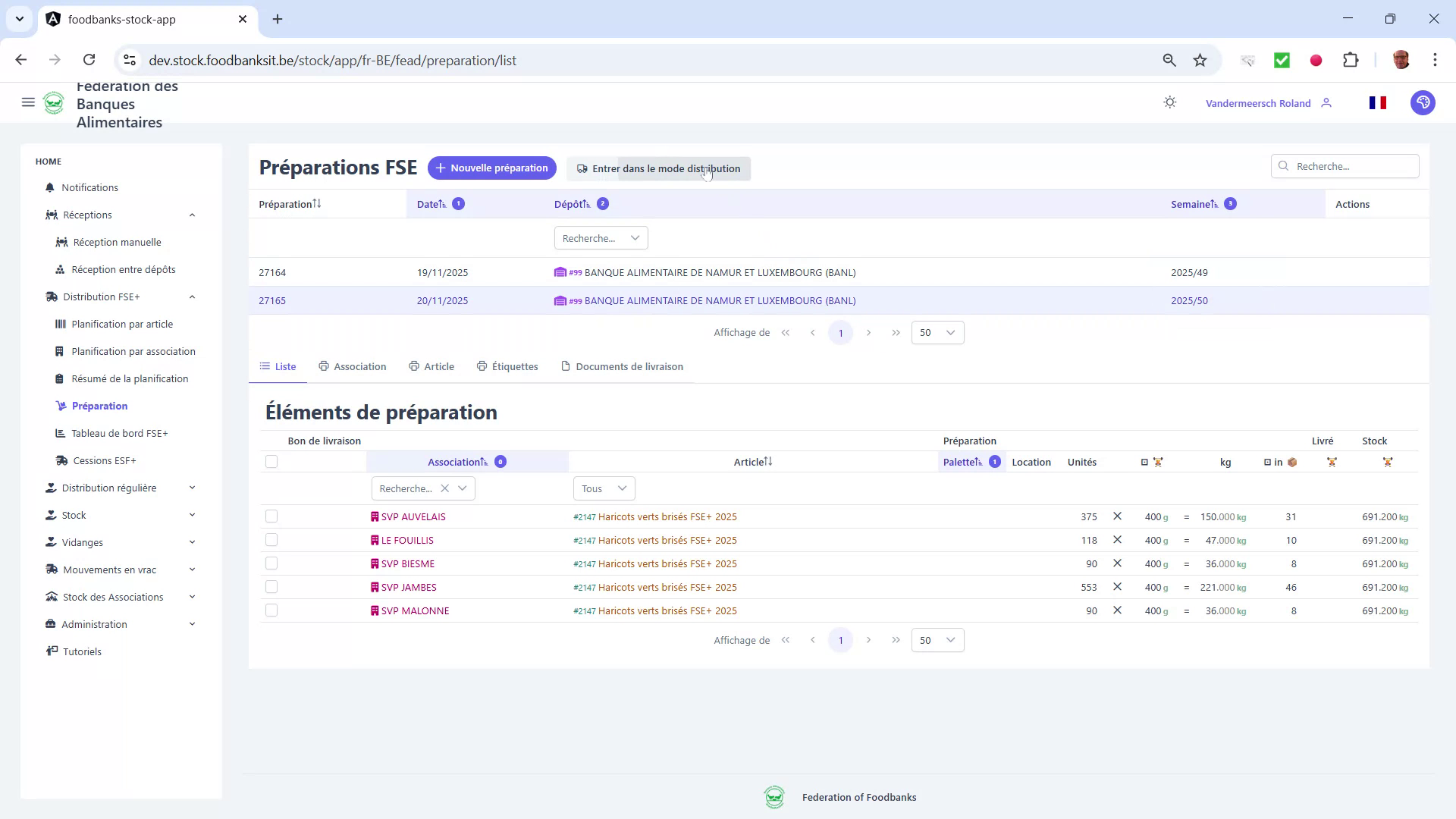Click the French flag language icon
The image size is (1456, 819).
(1378, 102)
